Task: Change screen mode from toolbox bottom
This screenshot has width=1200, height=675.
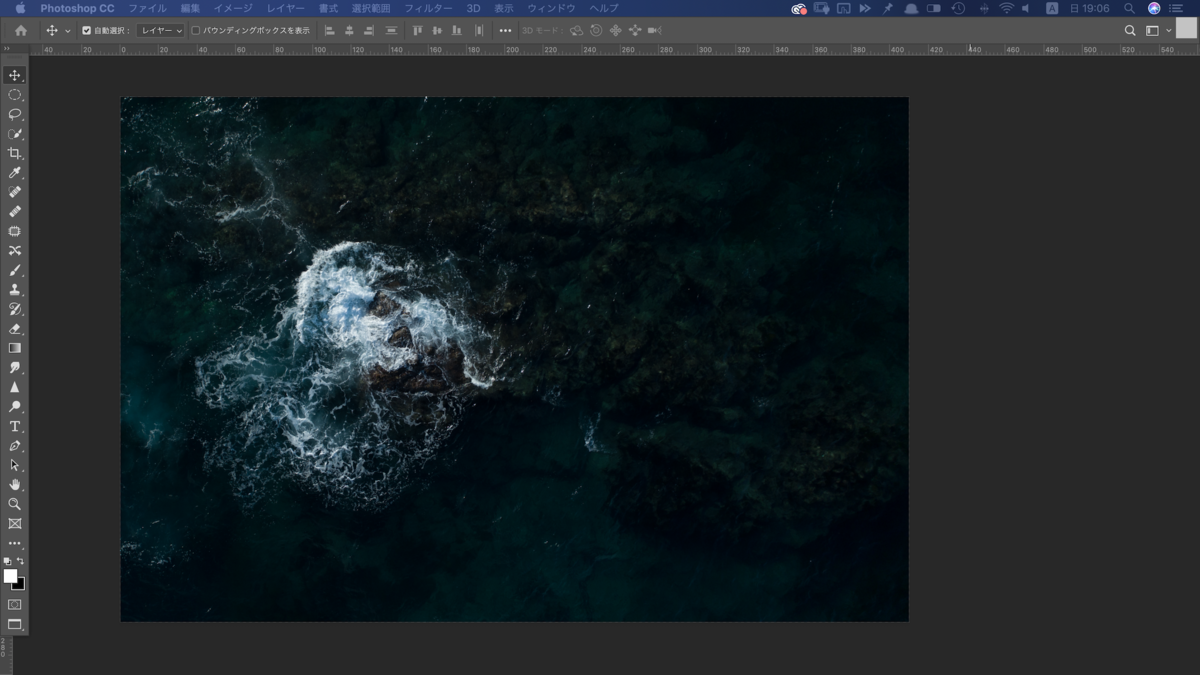Action: pyautogui.click(x=15, y=625)
